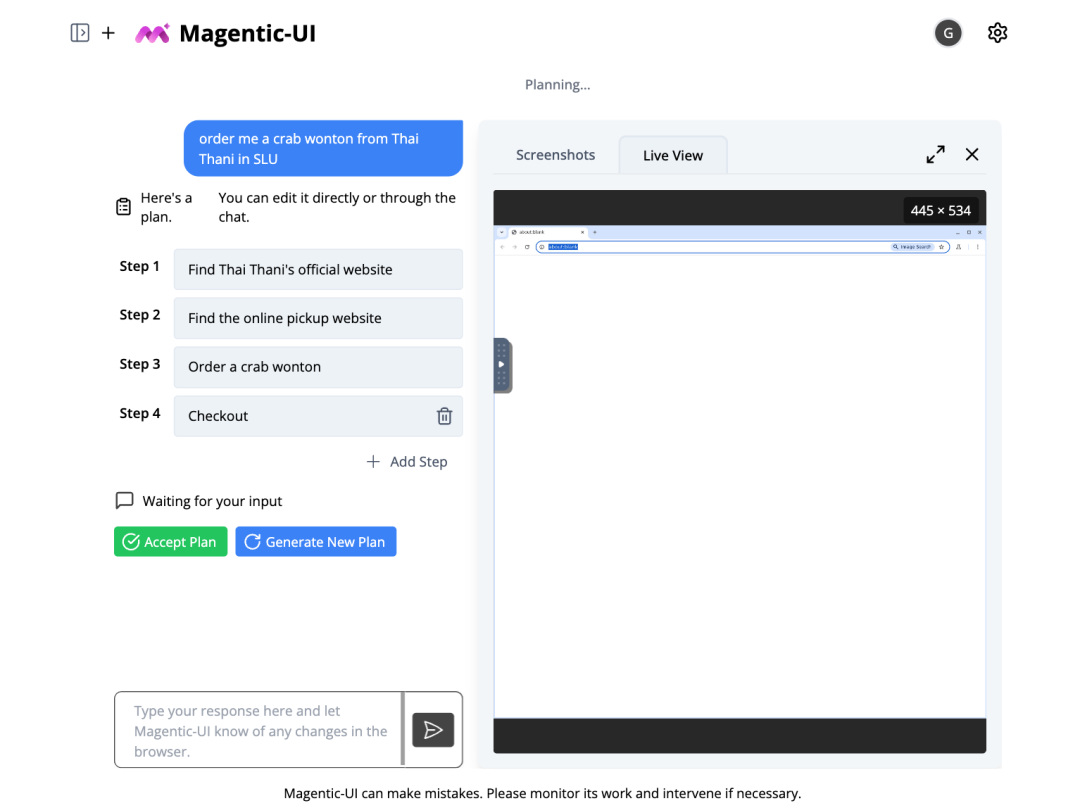Select the Live View tab
The image size is (1080, 808).
coord(672,154)
